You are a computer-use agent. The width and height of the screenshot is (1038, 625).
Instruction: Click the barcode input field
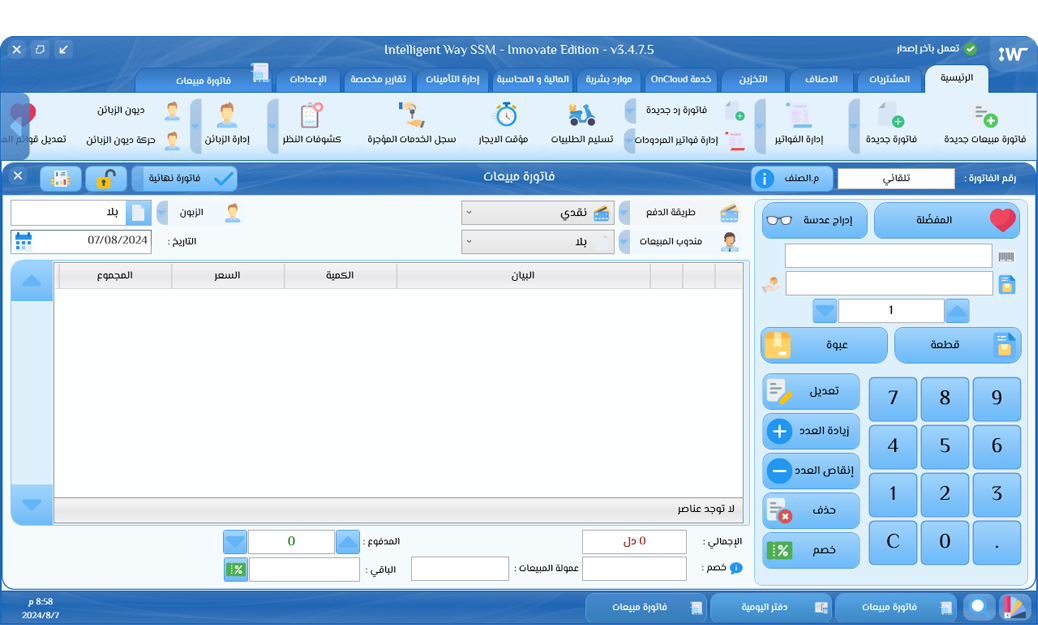pos(888,256)
